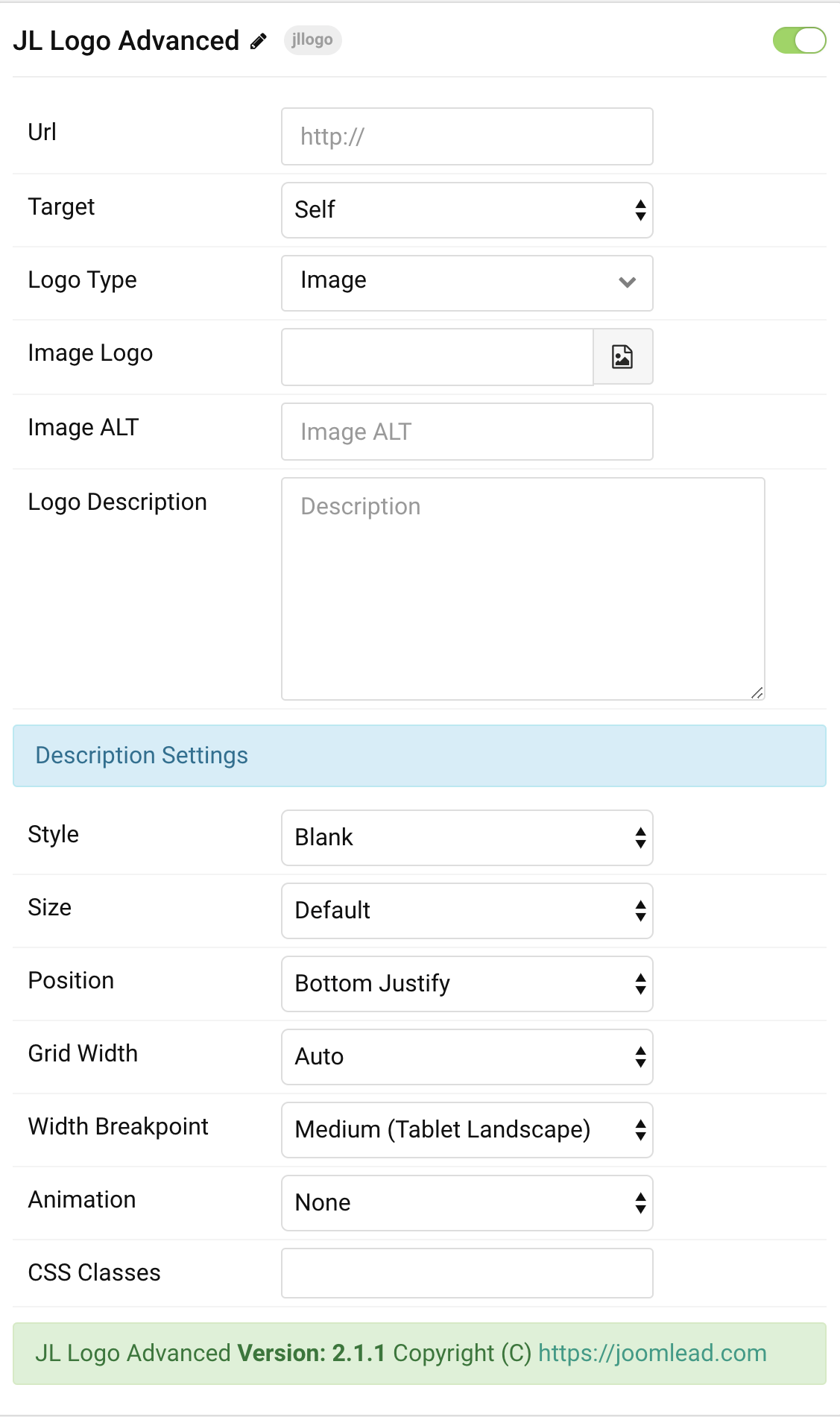Click the Url input field
Screen dimensions: 840x1417
(x=467, y=136)
